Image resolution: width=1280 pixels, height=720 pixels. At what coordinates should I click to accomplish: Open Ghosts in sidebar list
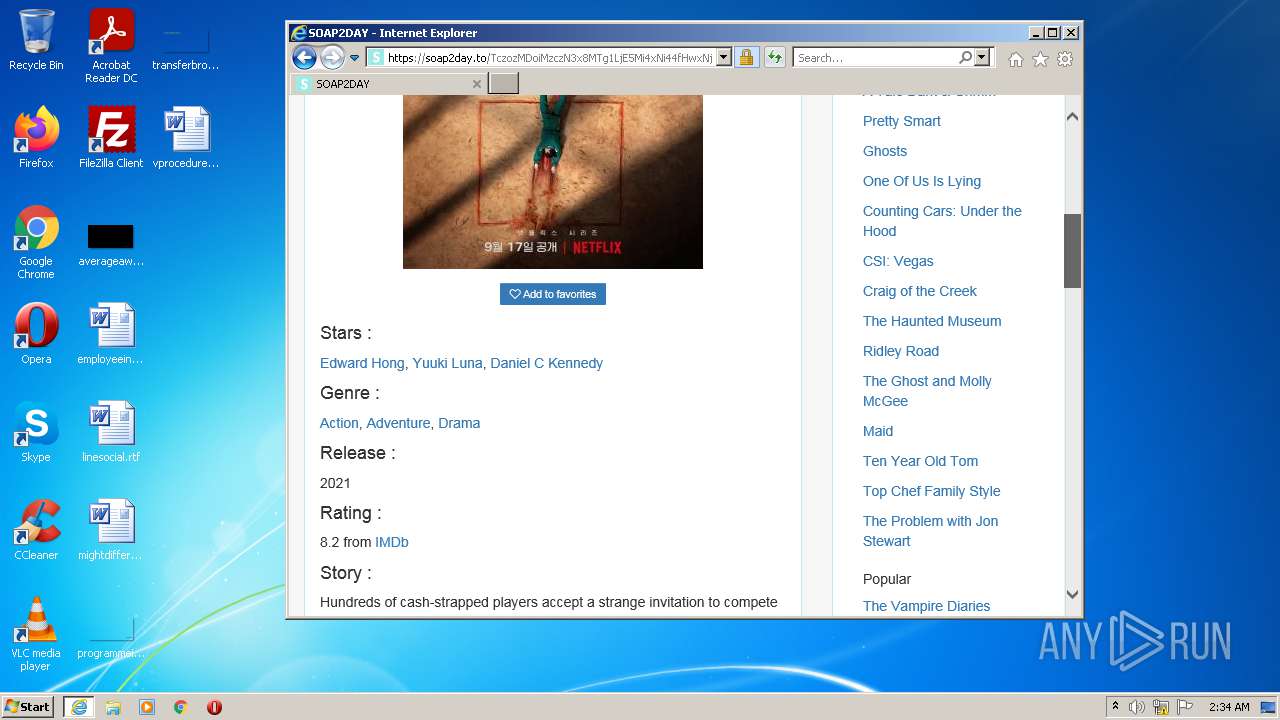pyautogui.click(x=885, y=151)
